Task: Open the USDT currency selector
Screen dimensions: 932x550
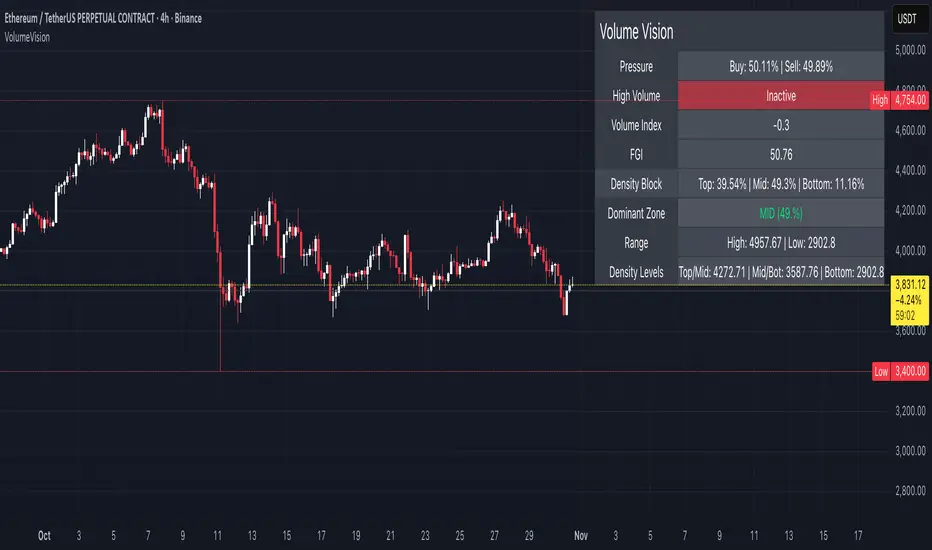Action: pos(907,18)
